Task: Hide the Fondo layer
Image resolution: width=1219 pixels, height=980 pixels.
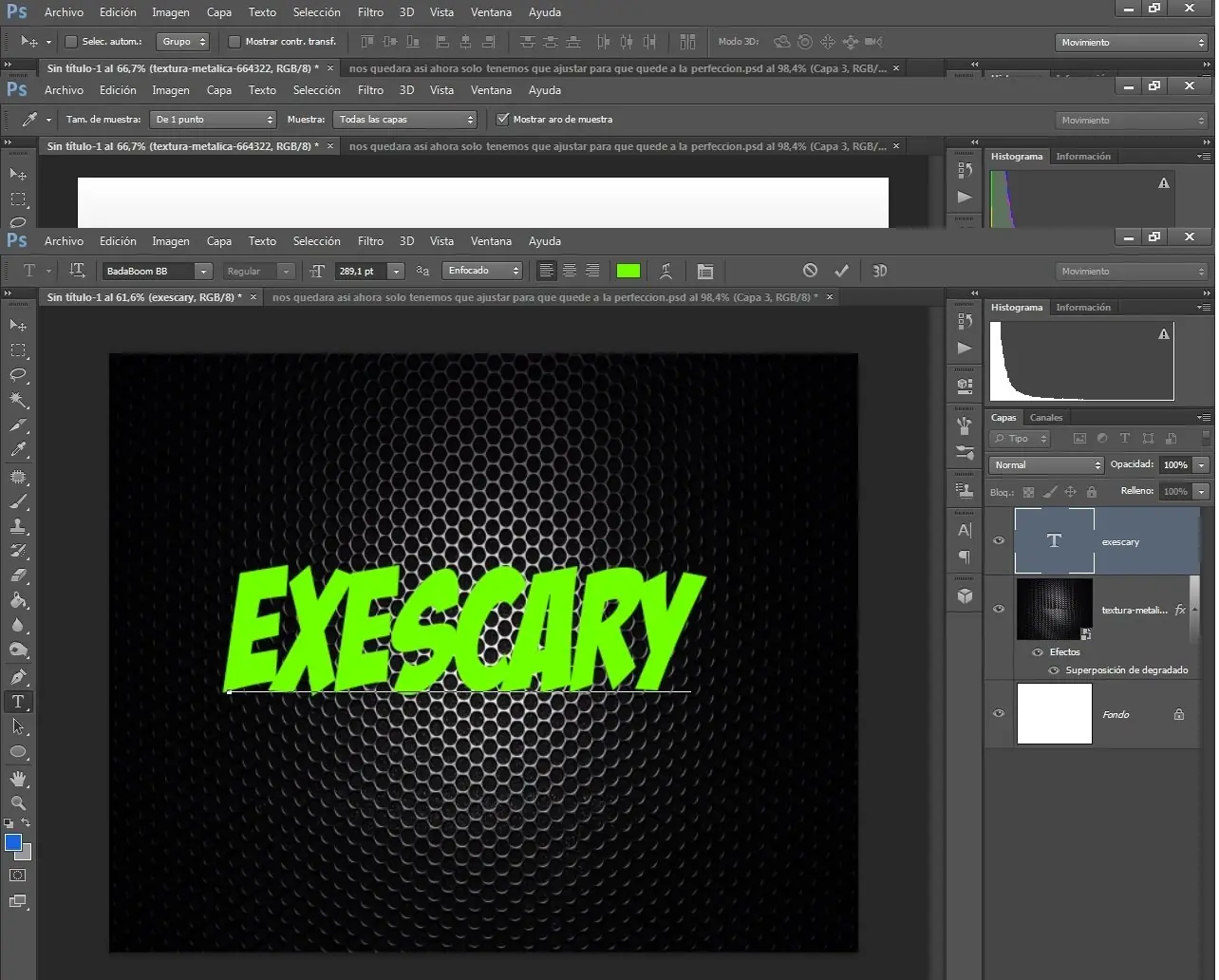Action: coord(999,714)
